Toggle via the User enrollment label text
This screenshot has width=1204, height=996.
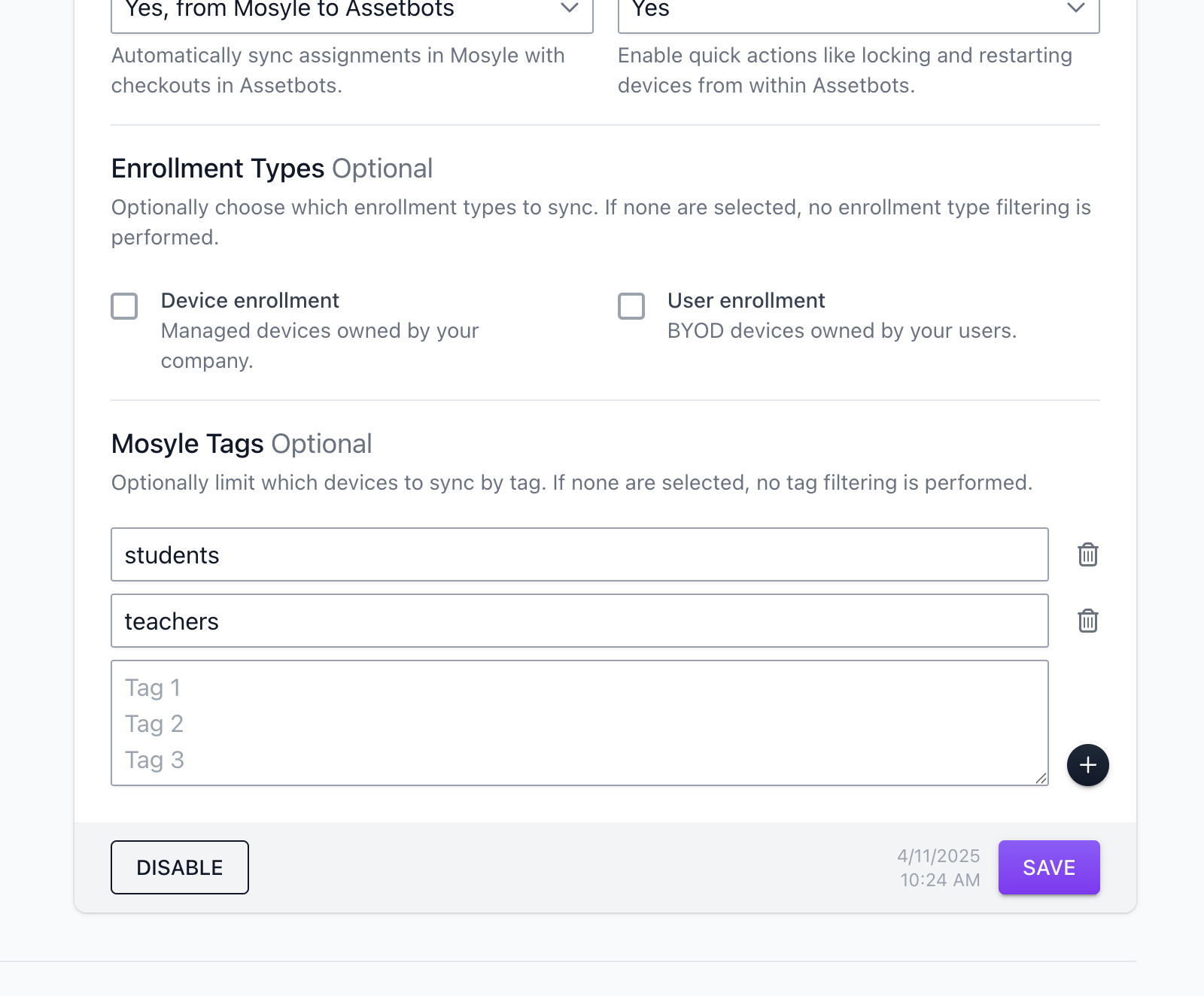pos(746,300)
